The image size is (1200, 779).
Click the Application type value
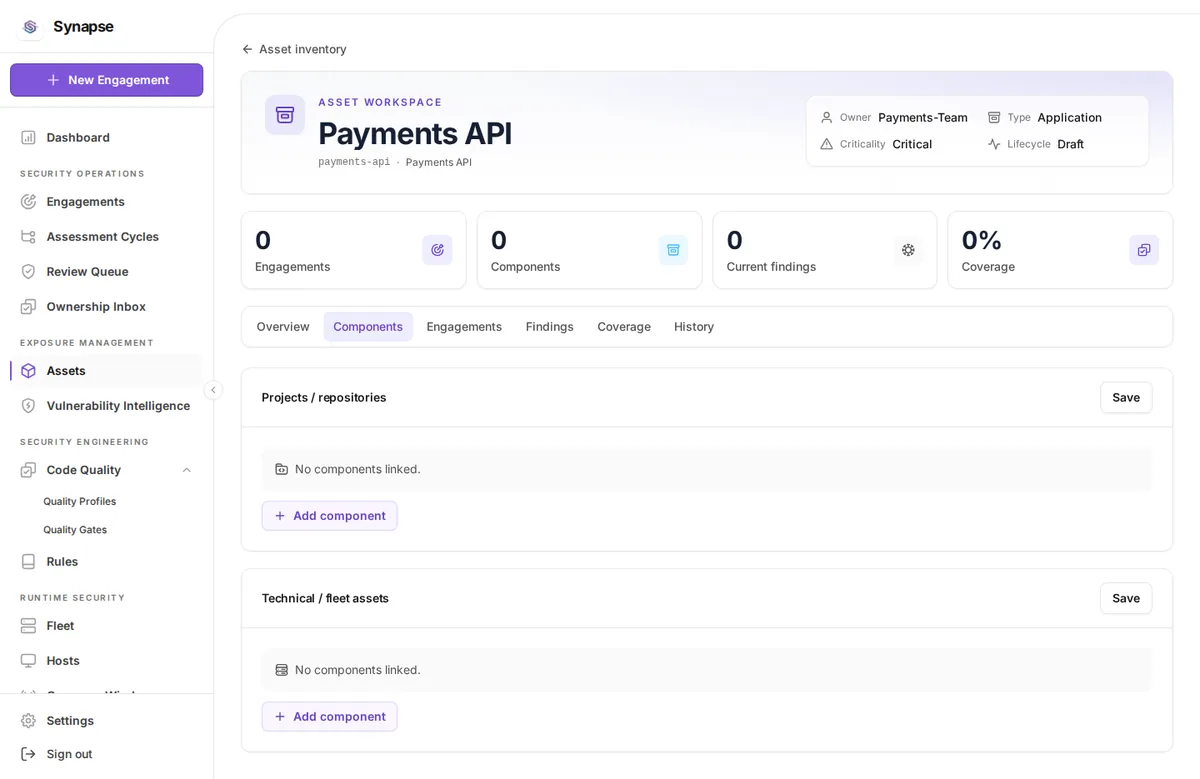tap(1069, 117)
